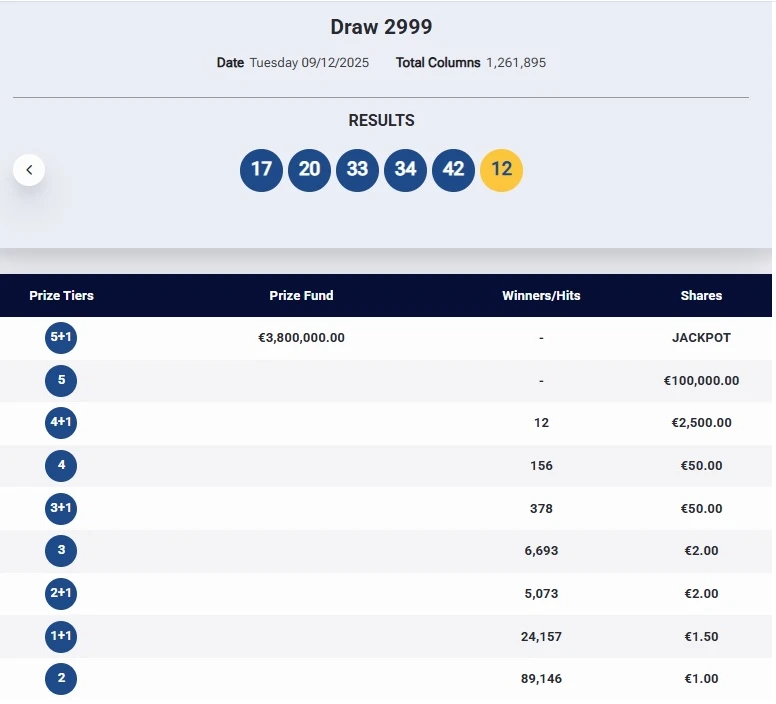The width and height of the screenshot is (776, 704).
Task: Click result ball number 34
Action: [x=405, y=169]
